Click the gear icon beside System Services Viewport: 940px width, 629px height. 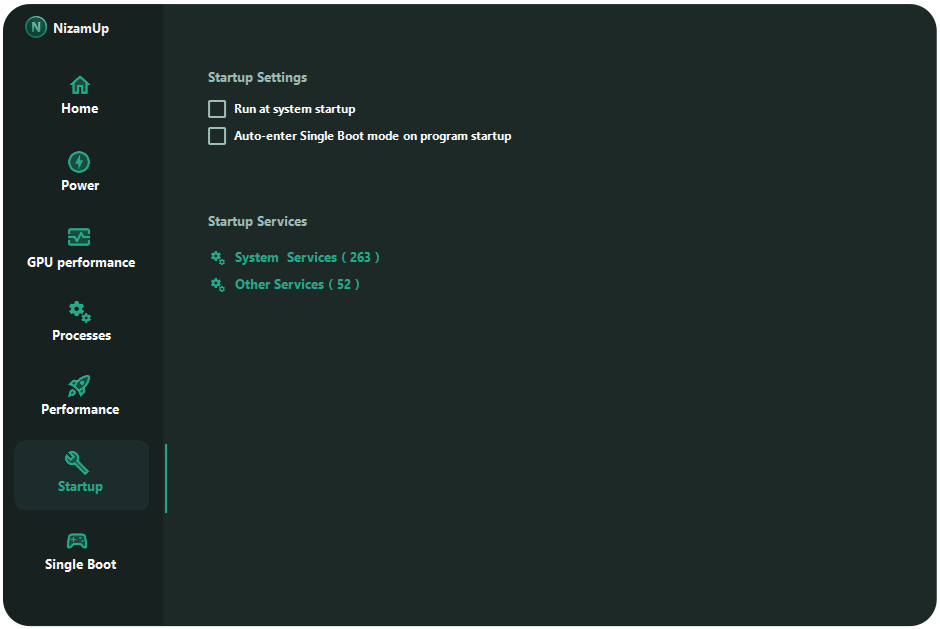(217, 258)
